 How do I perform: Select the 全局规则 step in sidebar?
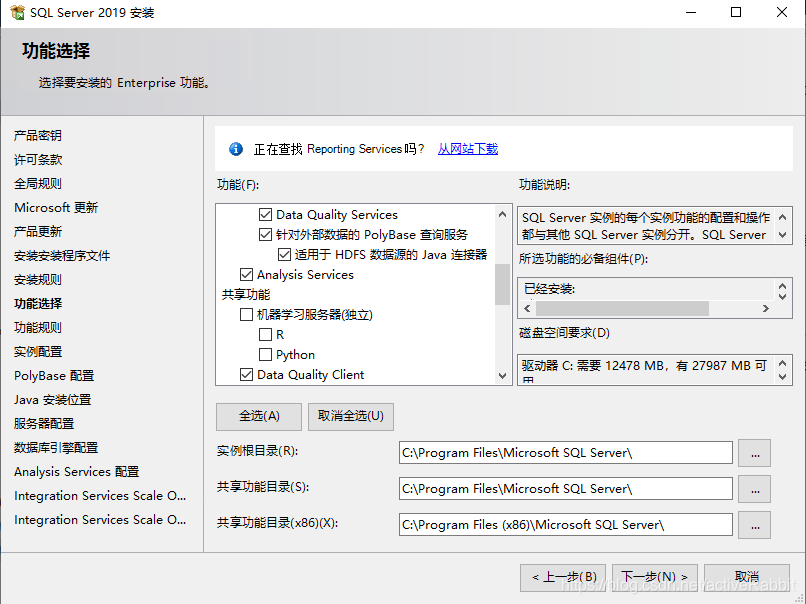coord(38,184)
